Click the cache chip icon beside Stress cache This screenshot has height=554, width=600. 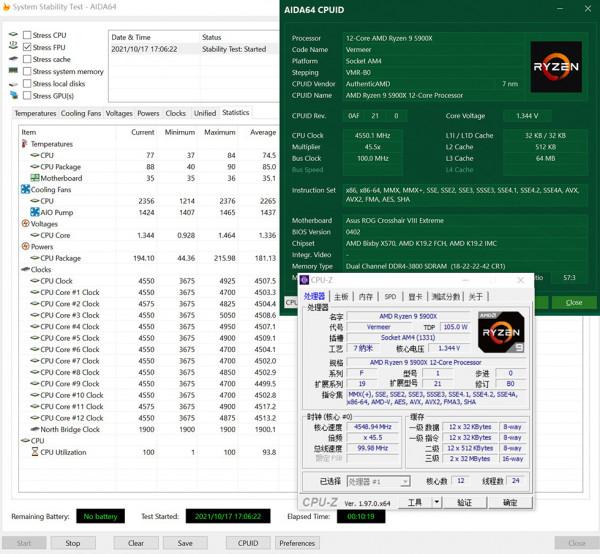[x=13, y=59]
